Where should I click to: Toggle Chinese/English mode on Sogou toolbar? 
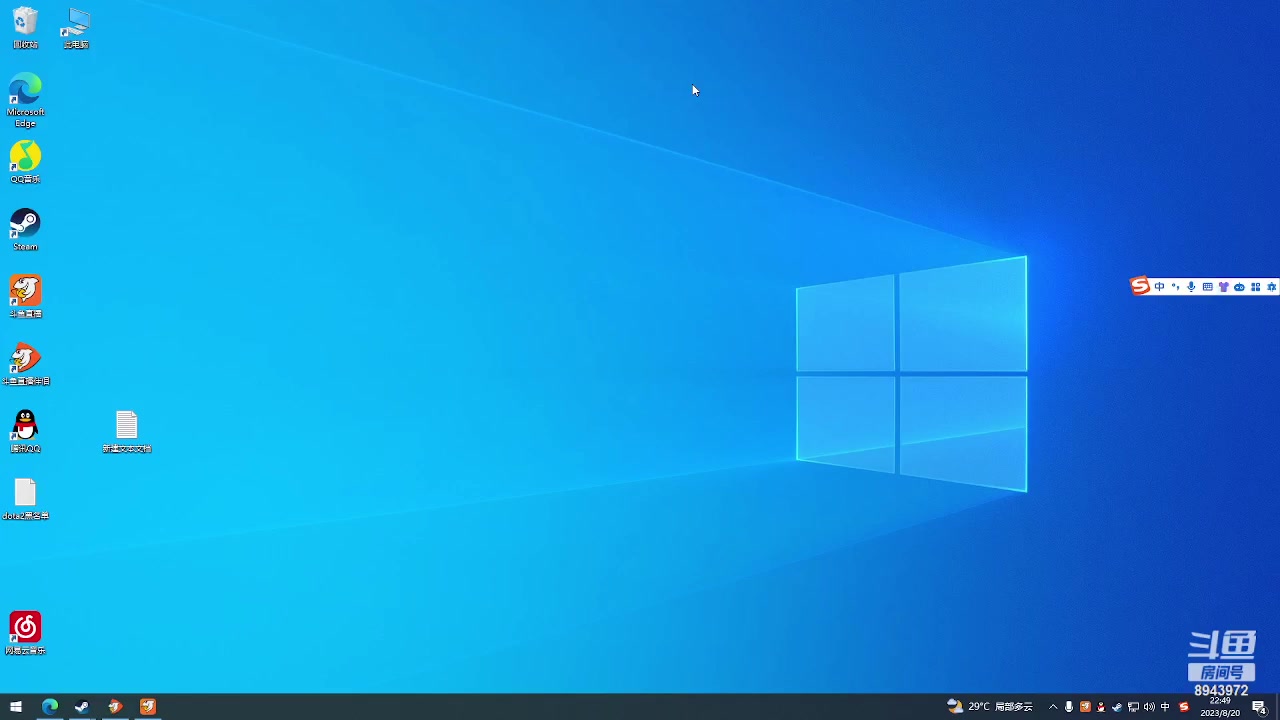click(1159, 287)
